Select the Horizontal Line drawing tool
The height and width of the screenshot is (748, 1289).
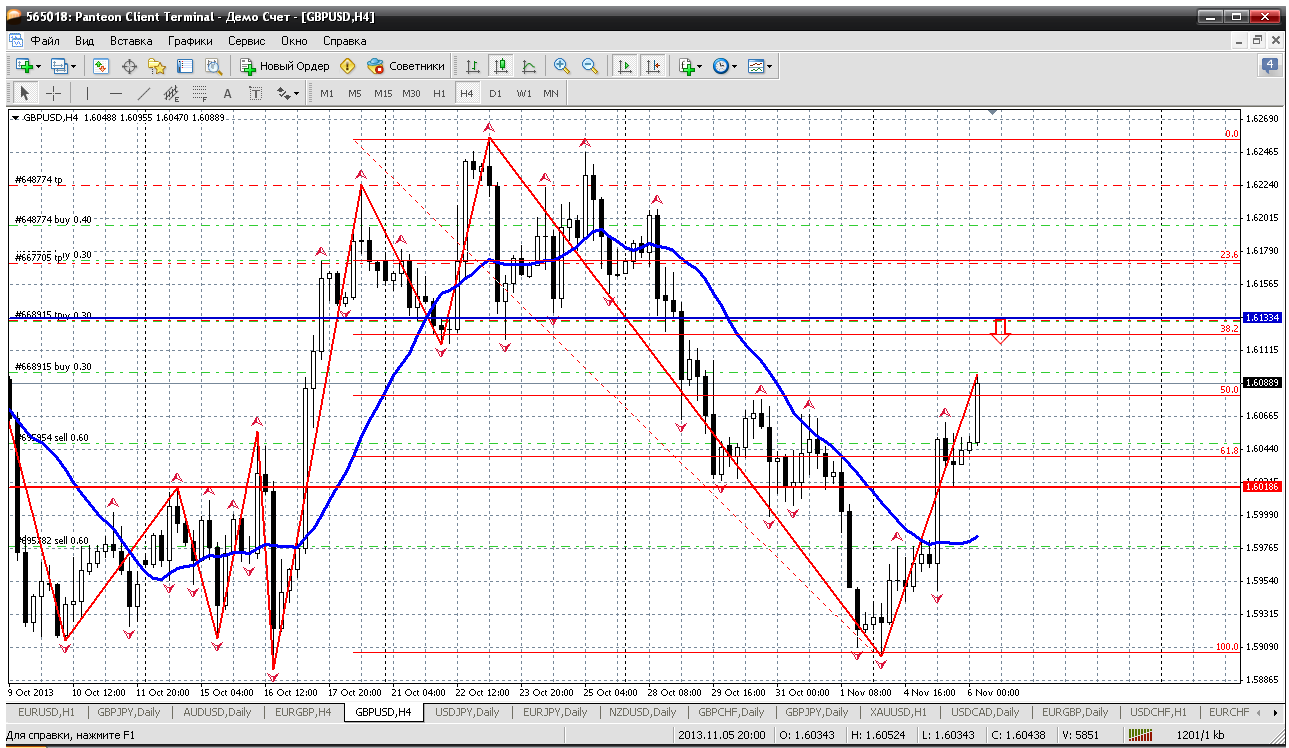[x=116, y=93]
